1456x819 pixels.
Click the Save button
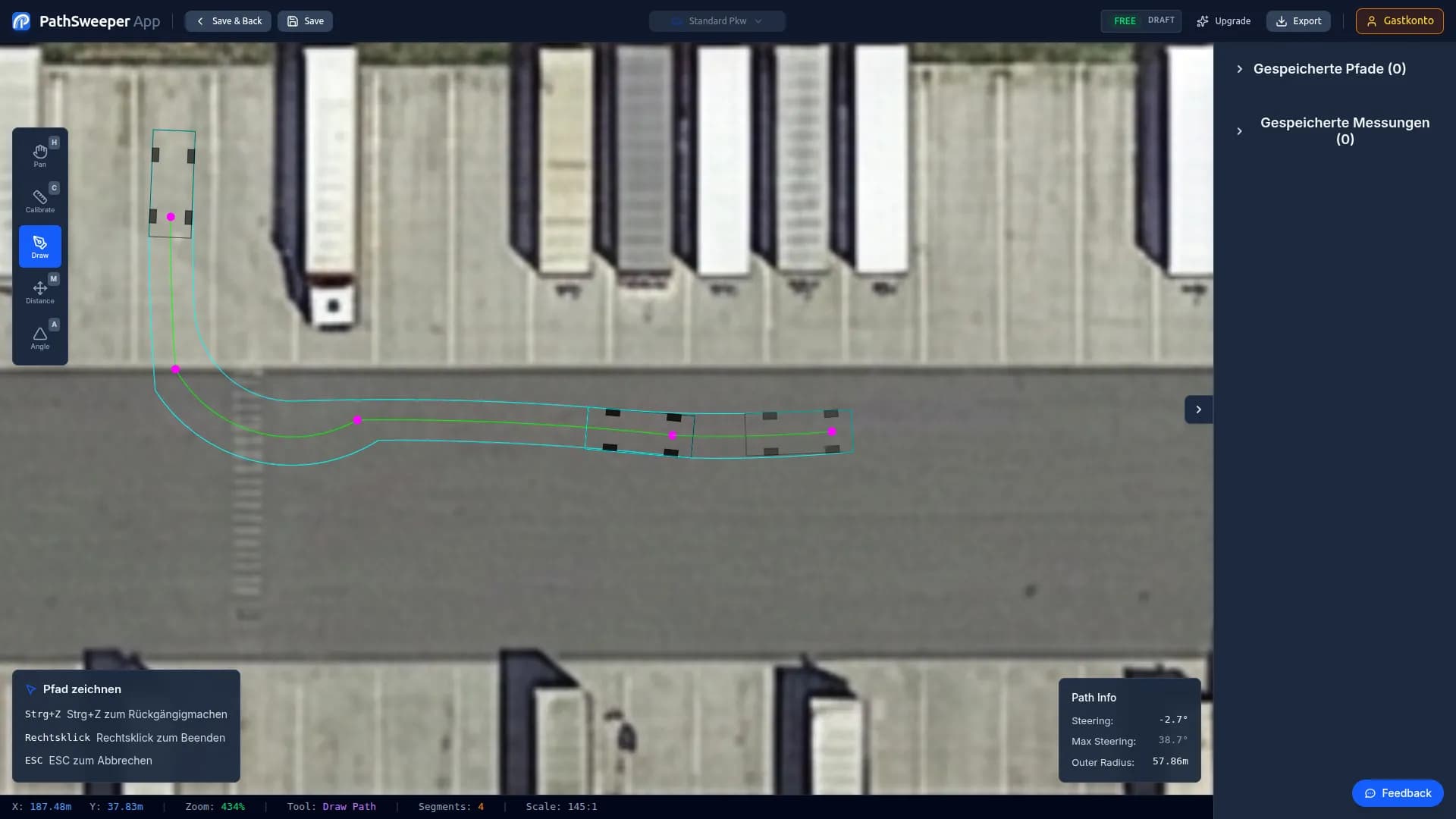[x=305, y=21]
